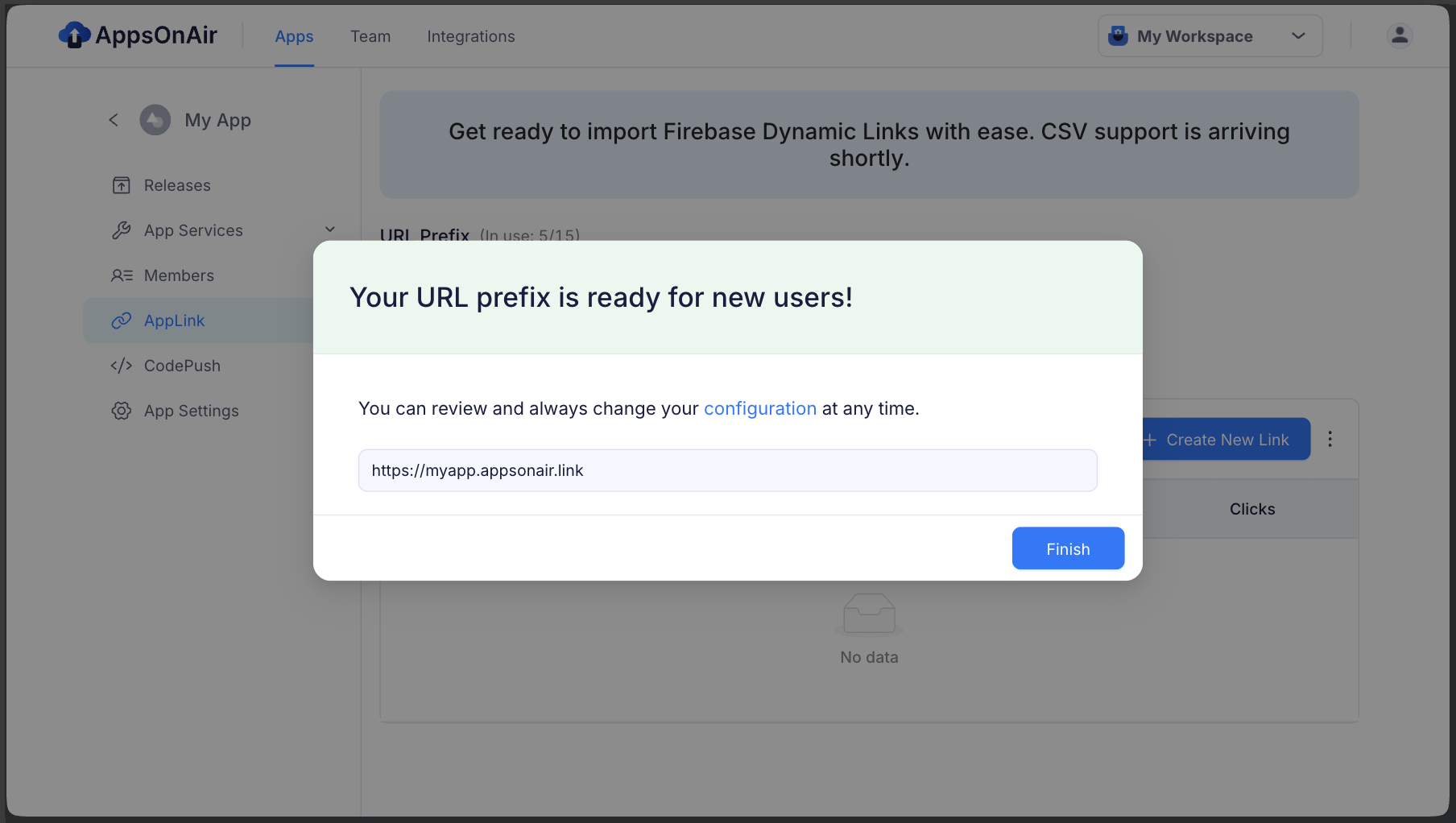
Task: Switch to the Integrations tab
Action: pos(471,36)
